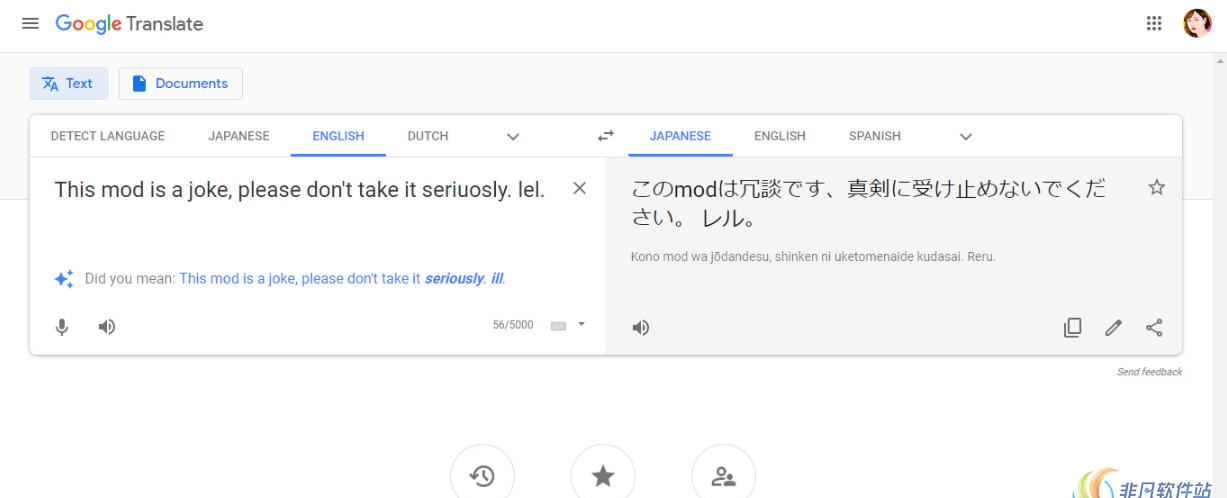The width and height of the screenshot is (1227, 498).
Task: Clear the source text with X
Action: tap(579, 188)
